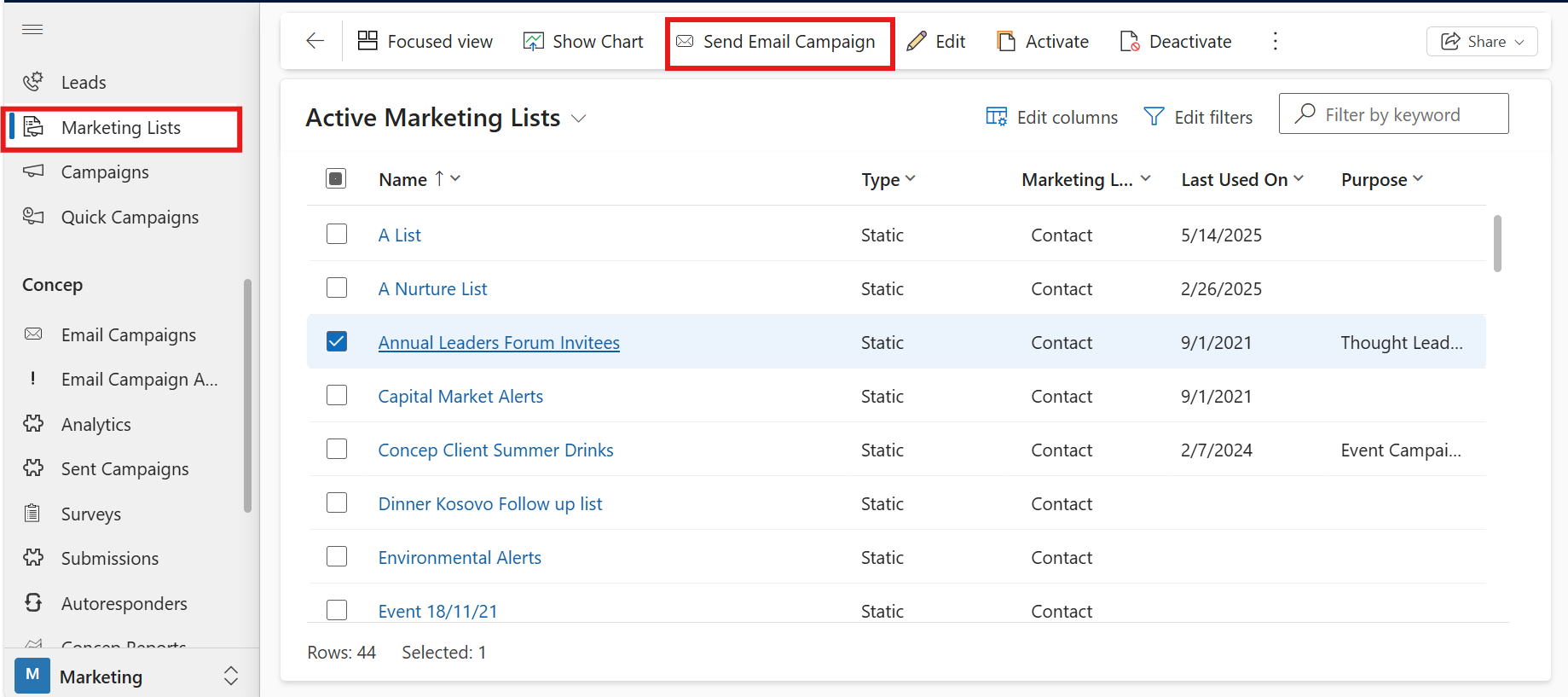1568x697 pixels.
Task: Click the Send Email Campaign envelope icon
Action: point(685,41)
